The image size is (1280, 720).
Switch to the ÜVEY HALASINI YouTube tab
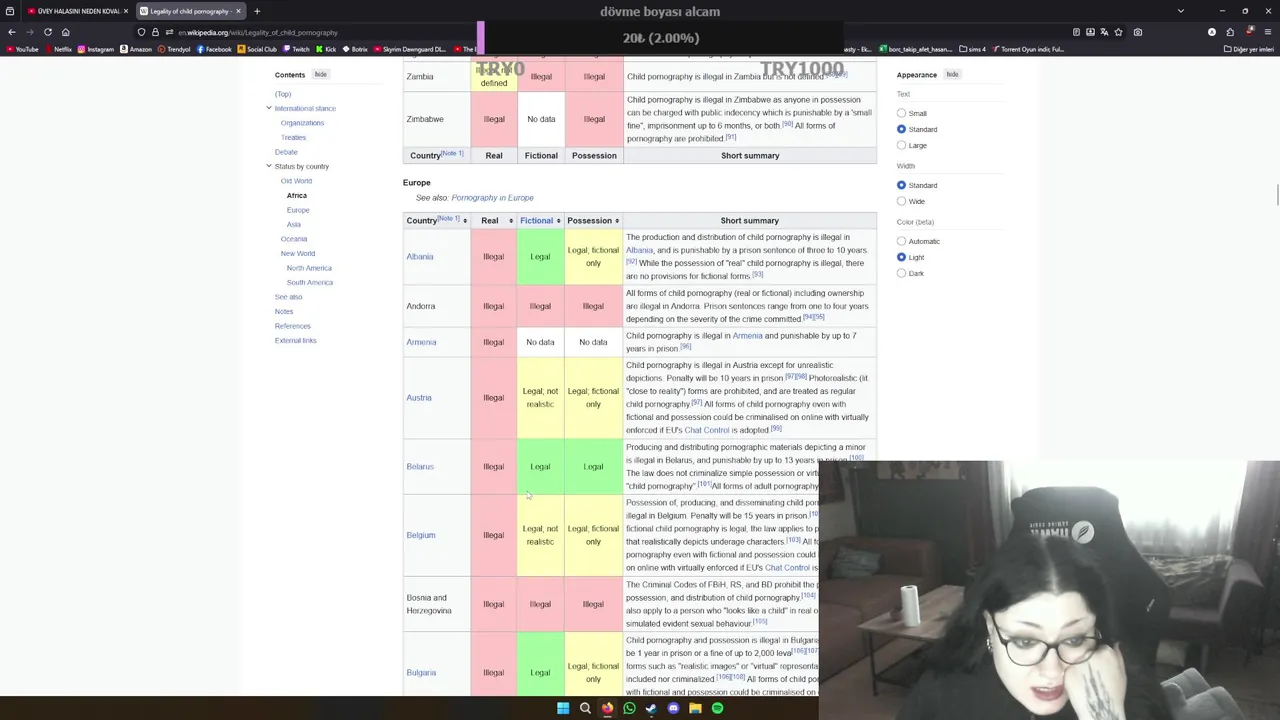78,11
